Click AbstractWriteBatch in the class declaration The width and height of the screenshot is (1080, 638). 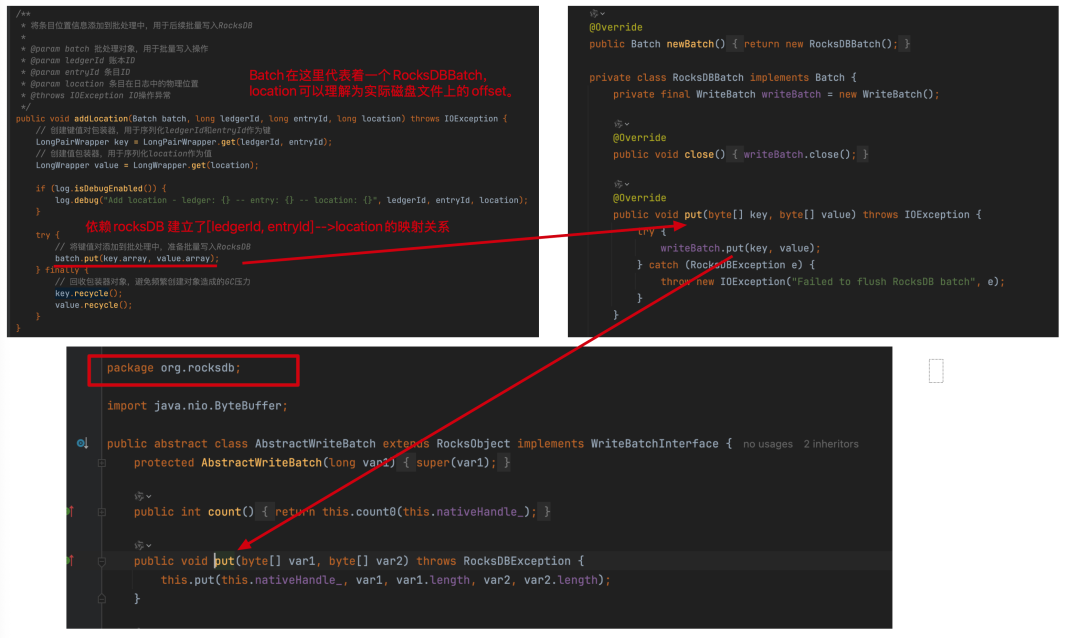(x=315, y=444)
